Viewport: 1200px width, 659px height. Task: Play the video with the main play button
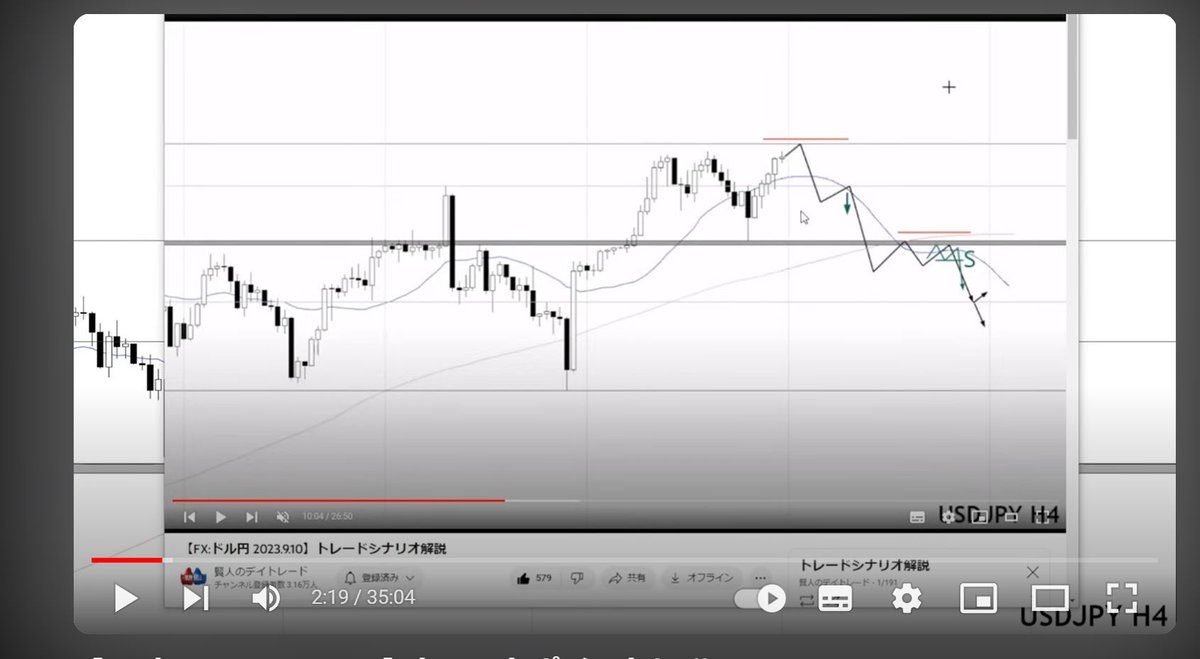pyautogui.click(x=126, y=598)
